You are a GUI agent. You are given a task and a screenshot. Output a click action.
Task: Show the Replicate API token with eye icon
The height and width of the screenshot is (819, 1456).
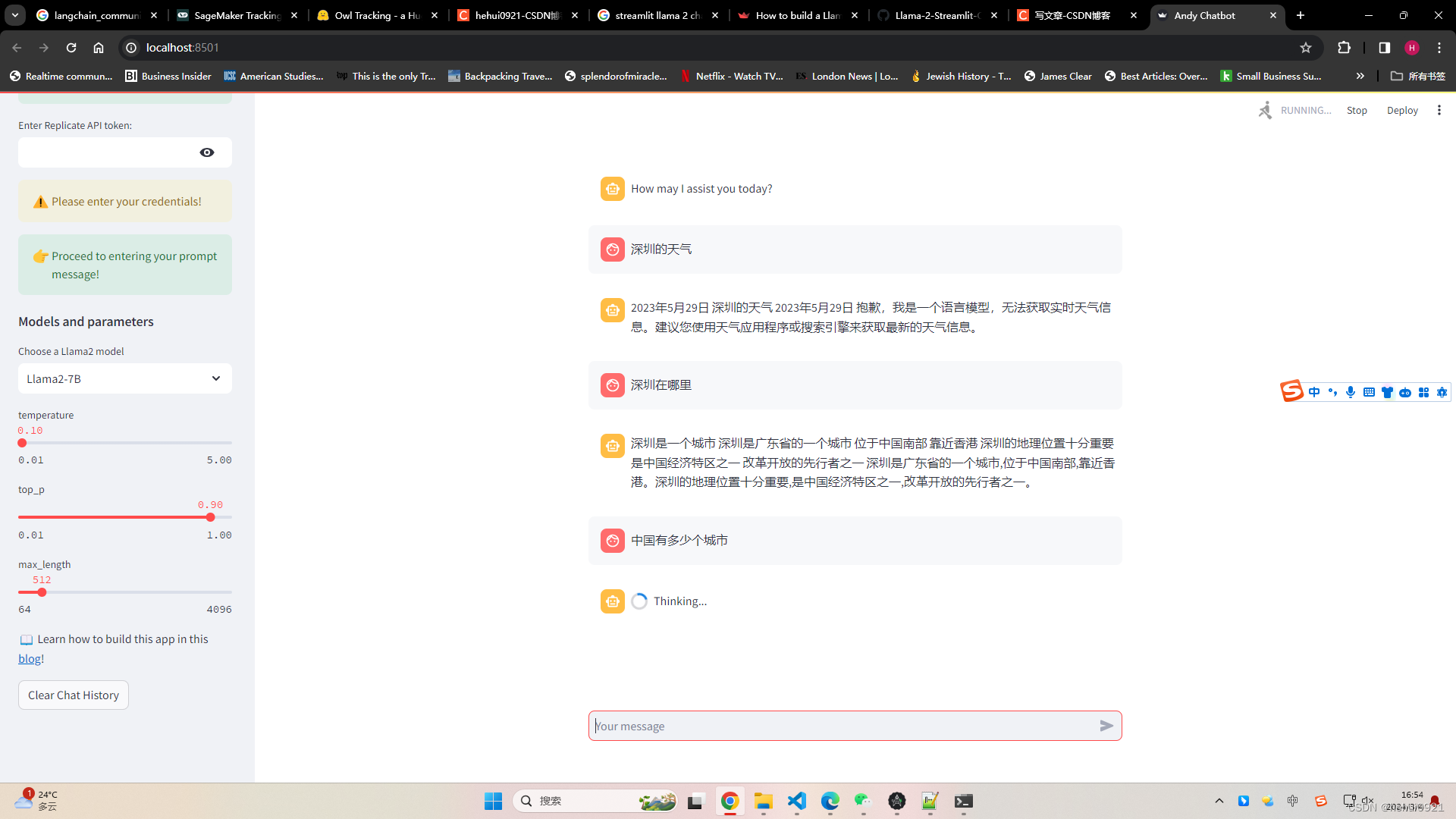(x=206, y=152)
